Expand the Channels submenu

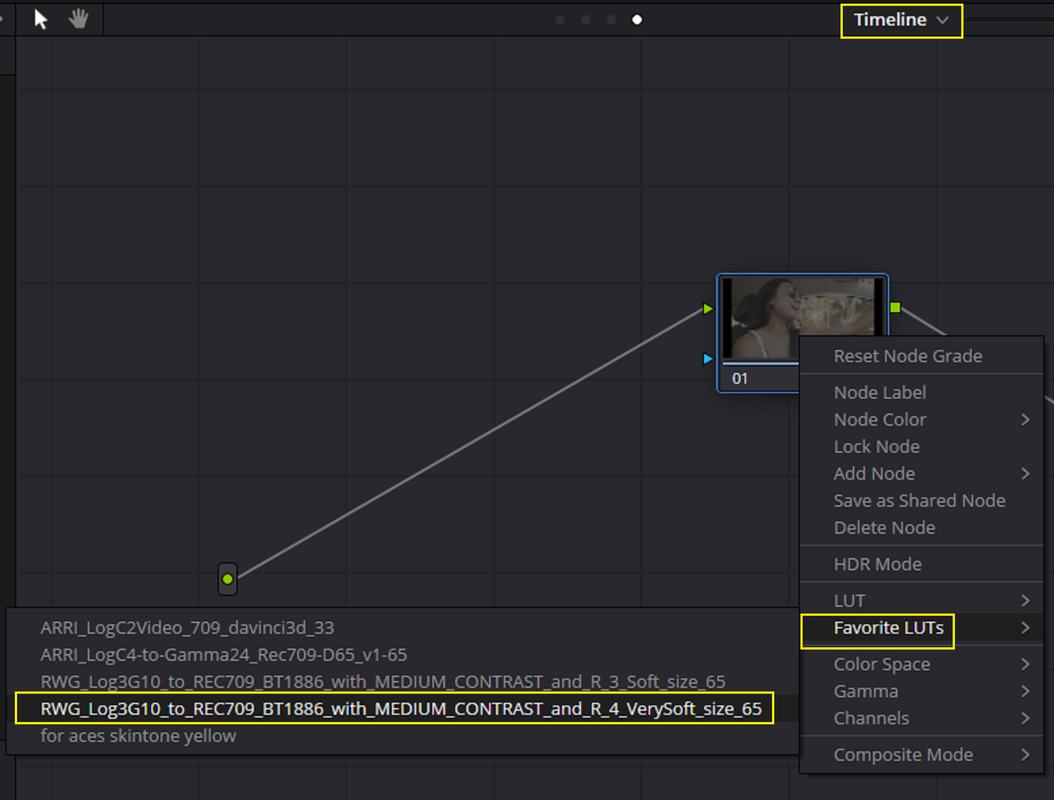pos(922,718)
